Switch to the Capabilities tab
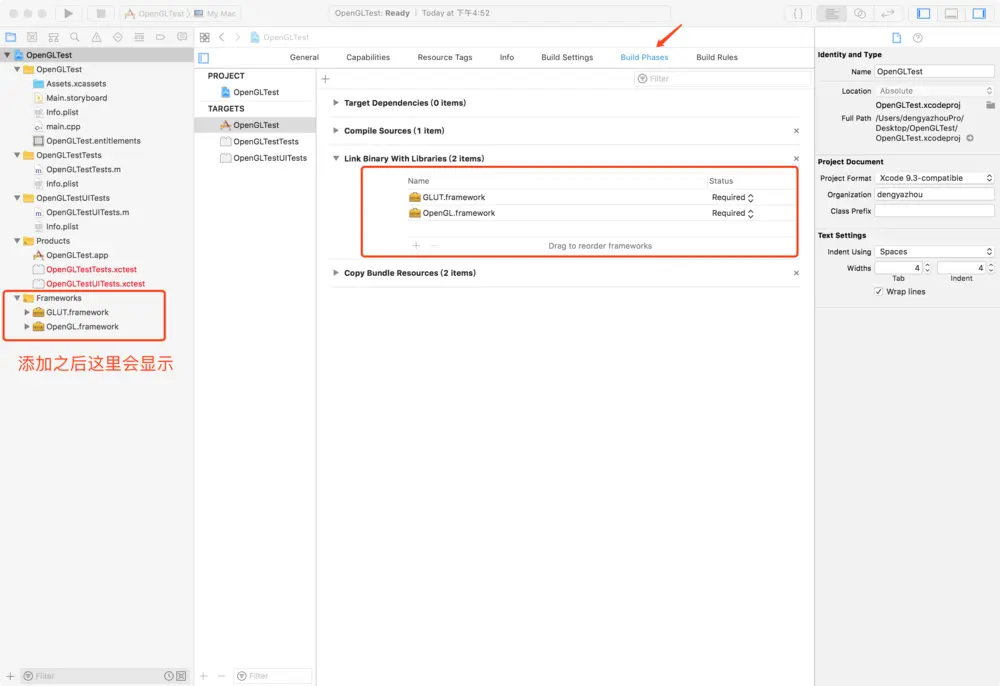Image resolution: width=1000 pixels, height=686 pixels. [x=368, y=57]
